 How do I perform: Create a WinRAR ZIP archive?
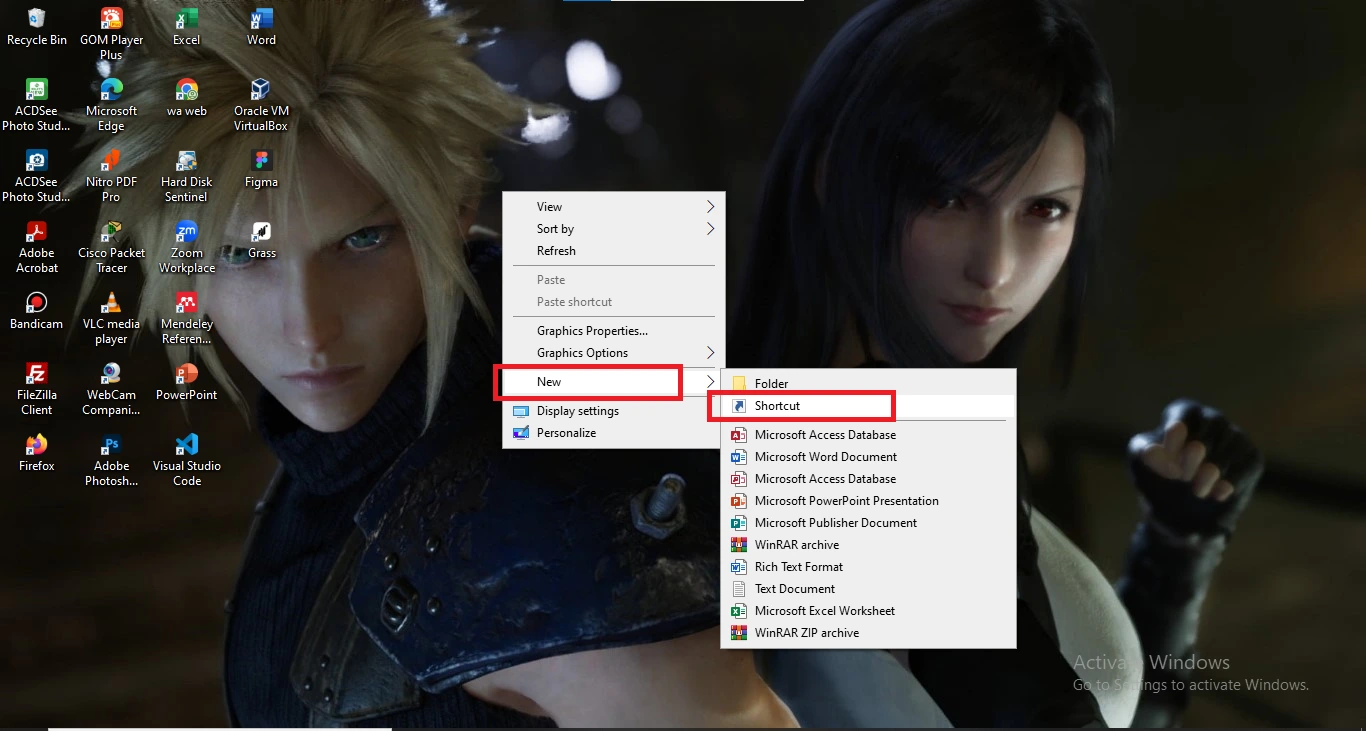point(868,633)
